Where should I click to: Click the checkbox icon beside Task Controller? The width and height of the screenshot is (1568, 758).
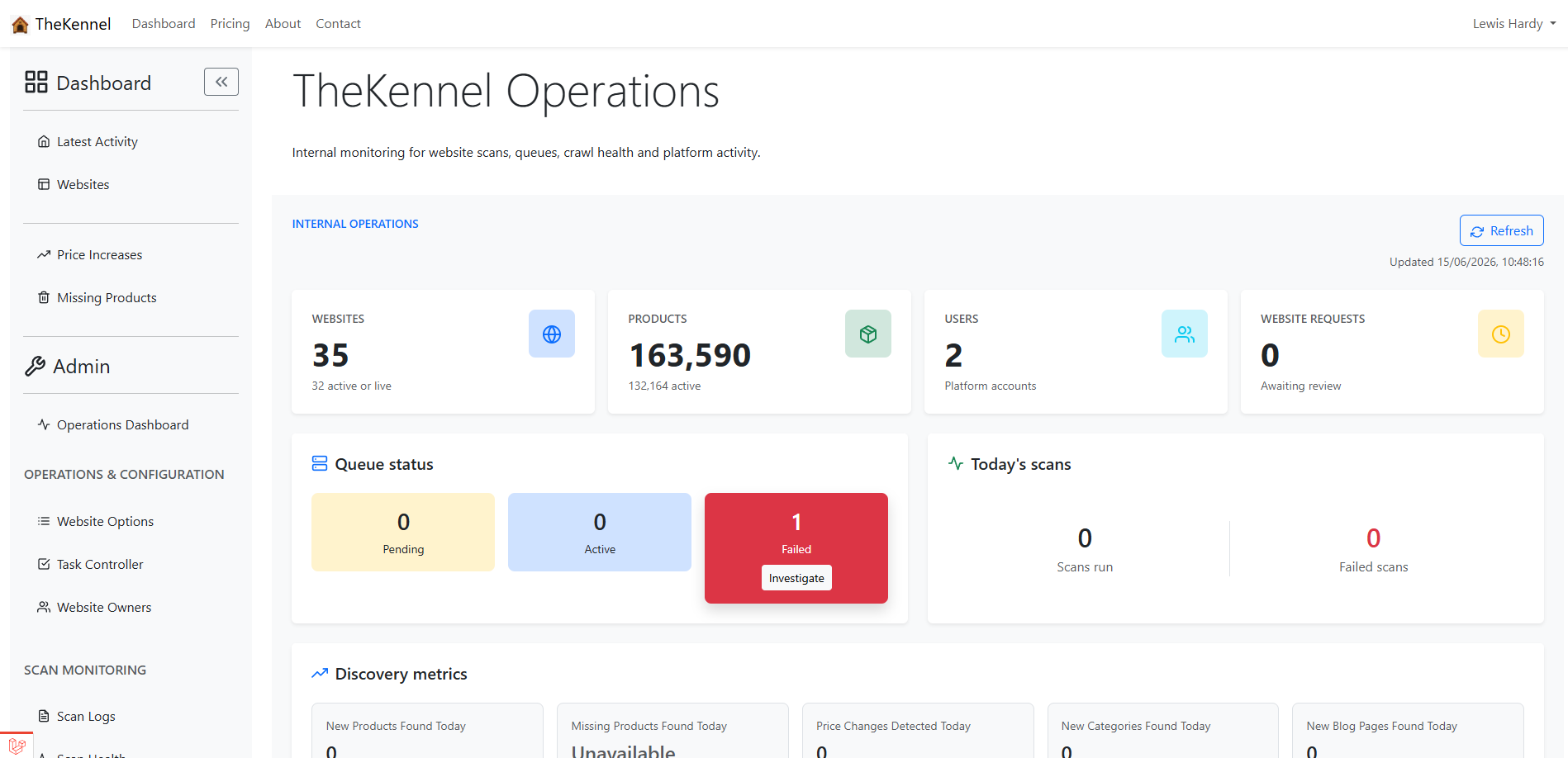(44, 564)
